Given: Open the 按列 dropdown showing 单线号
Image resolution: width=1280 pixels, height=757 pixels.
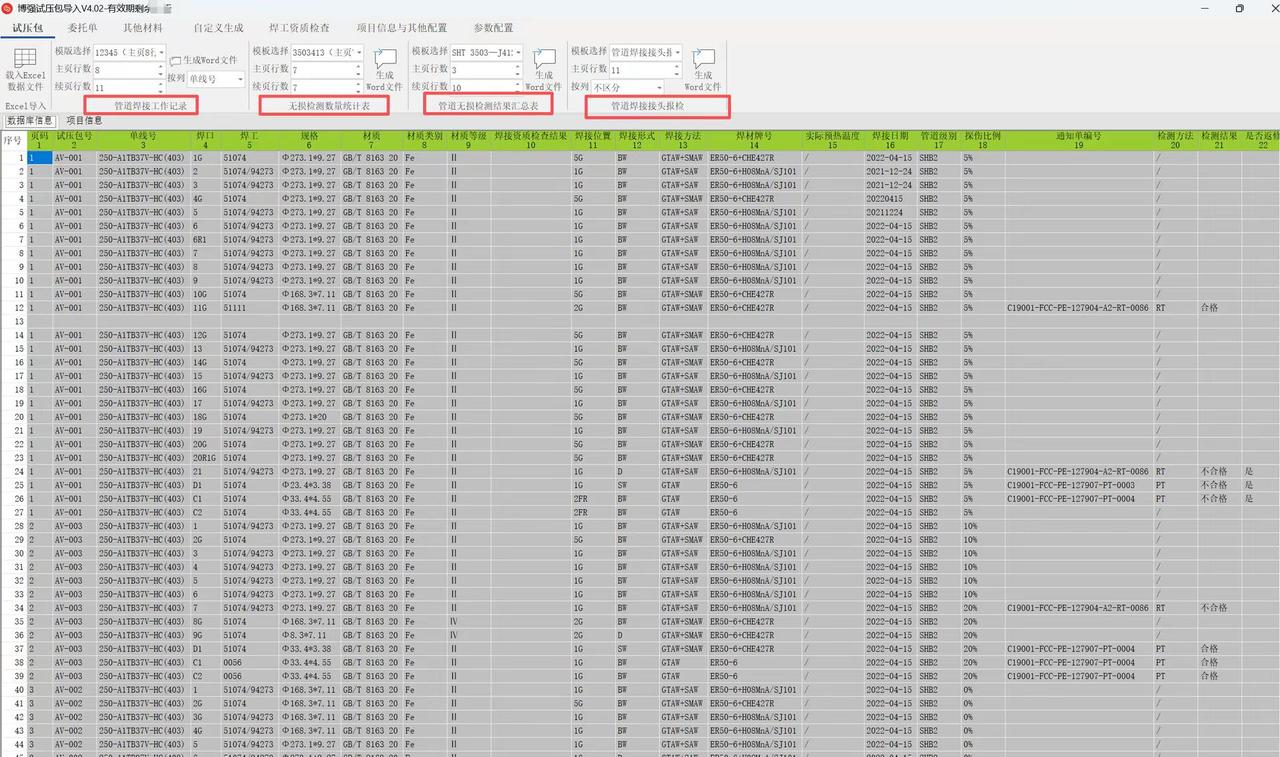Looking at the screenshot, I should pos(216,79).
